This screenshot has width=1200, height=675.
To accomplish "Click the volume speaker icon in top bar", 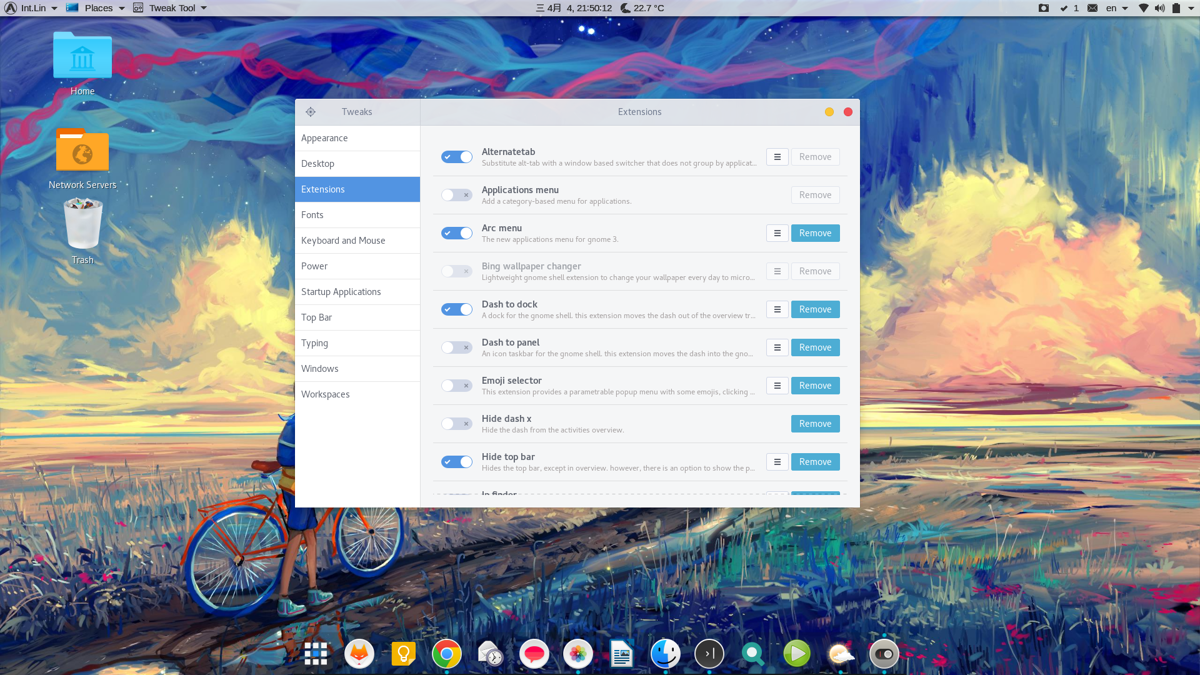I will tap(1160, 8).
